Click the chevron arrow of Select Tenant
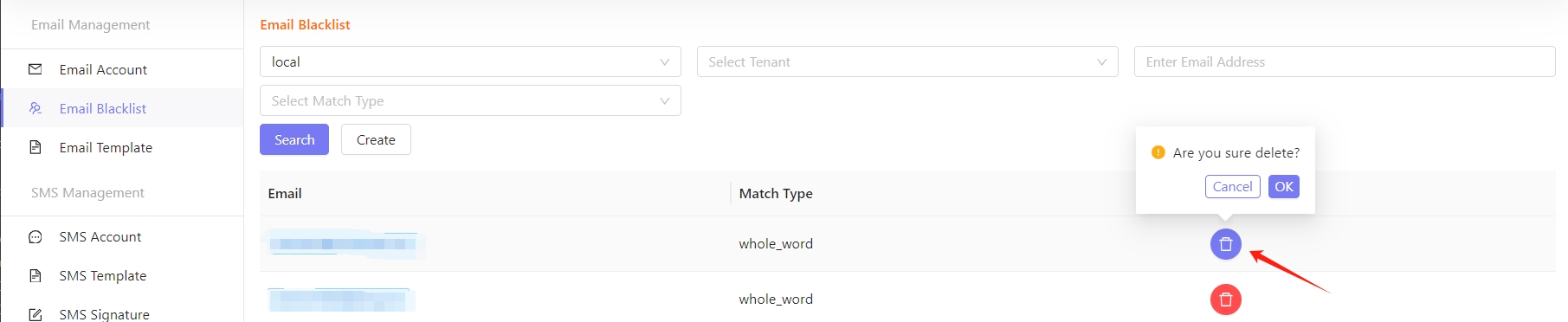The image size is (1568, 322). coord(1101,62)
